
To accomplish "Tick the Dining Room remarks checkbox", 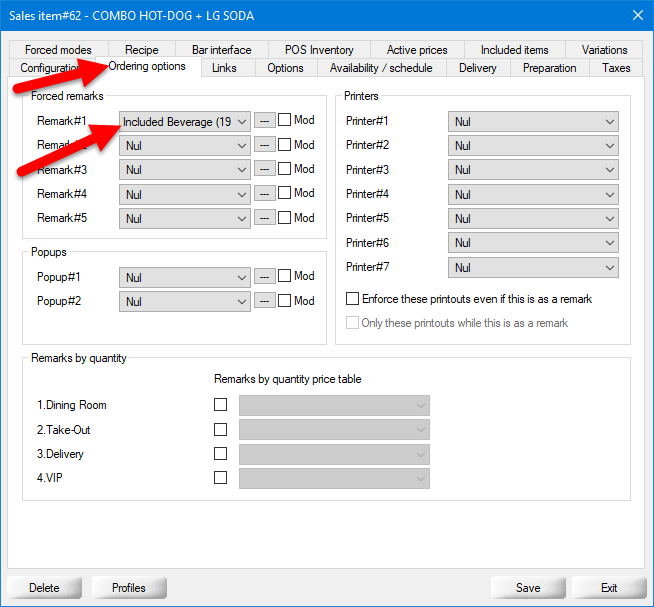I will click(220, 405).
